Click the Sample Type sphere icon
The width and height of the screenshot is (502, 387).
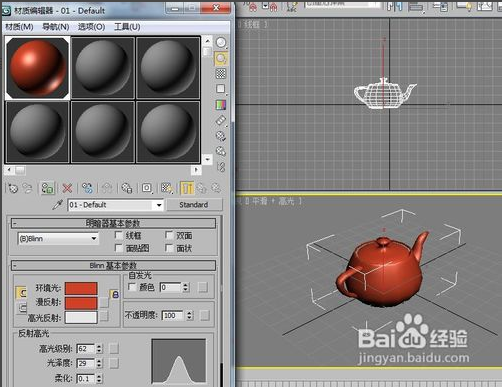[x=221, y=42]
